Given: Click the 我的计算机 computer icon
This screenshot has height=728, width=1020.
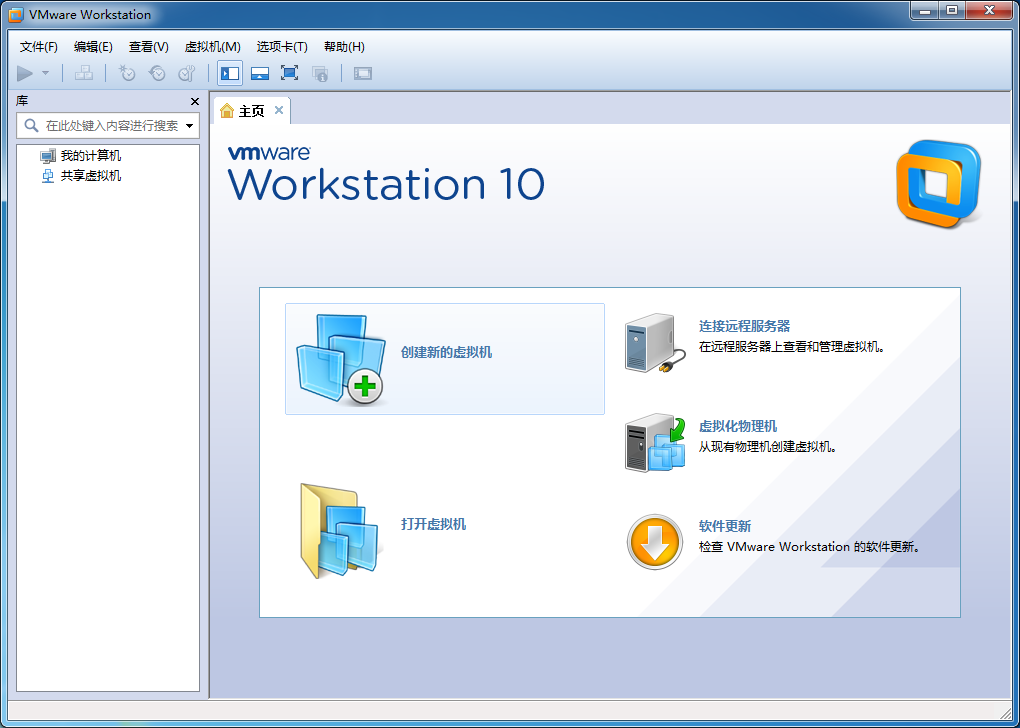Looking at the screenshot, I should (47, 156).
